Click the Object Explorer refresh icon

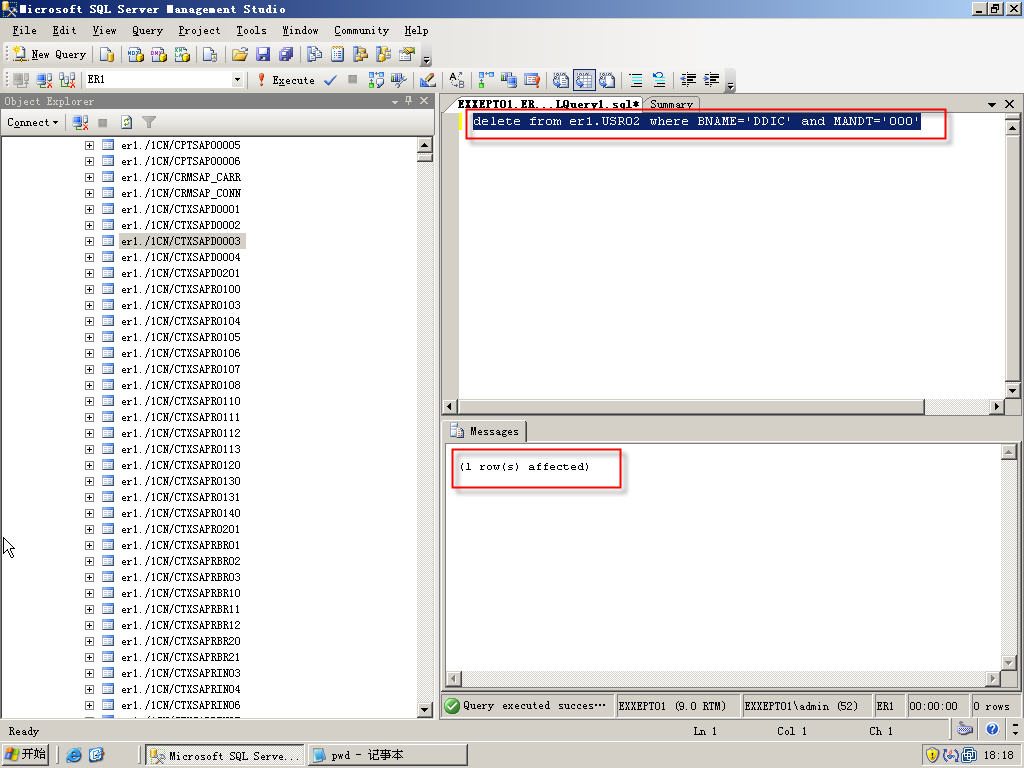click(x=127, y=122)
